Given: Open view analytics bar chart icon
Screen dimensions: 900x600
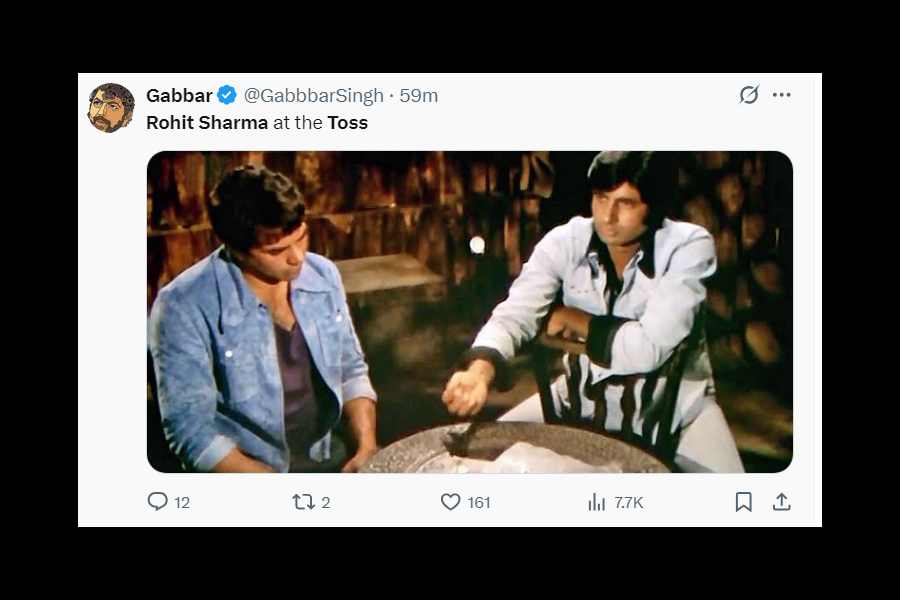Looking at the screenshot, I should pyautogui.click(x=597, y=502).
